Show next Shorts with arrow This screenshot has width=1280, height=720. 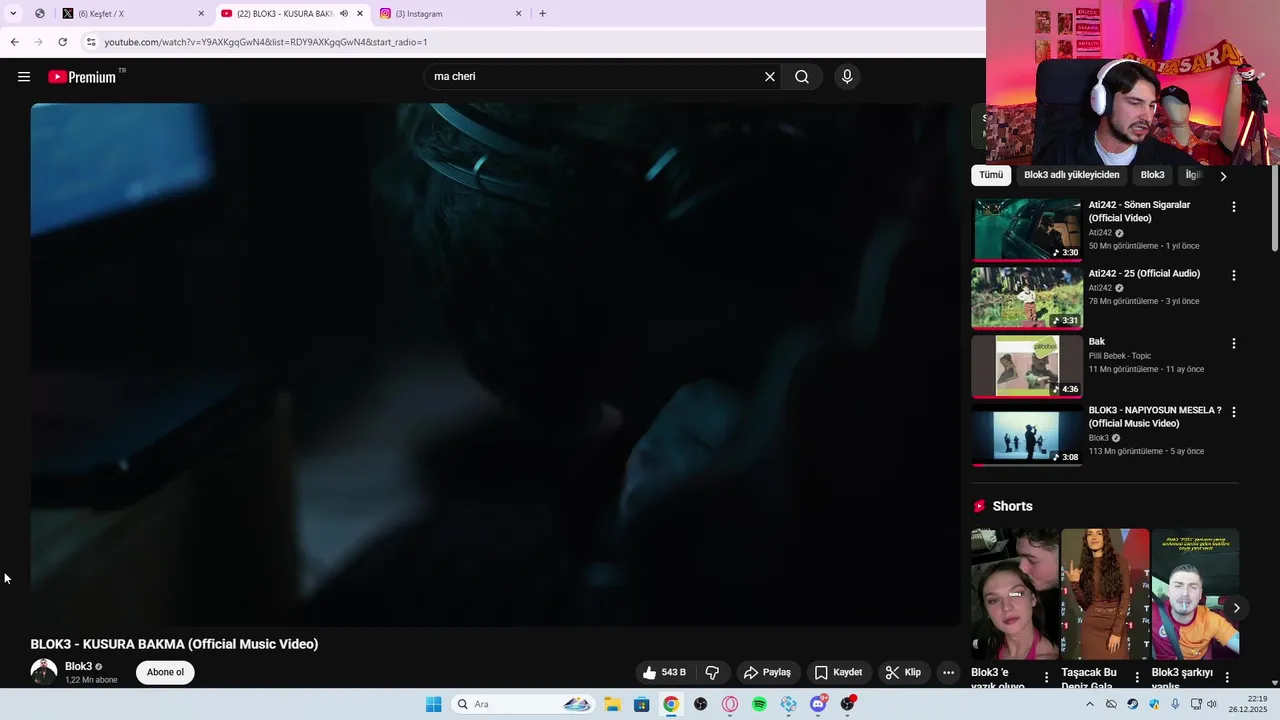[1236, 608]
